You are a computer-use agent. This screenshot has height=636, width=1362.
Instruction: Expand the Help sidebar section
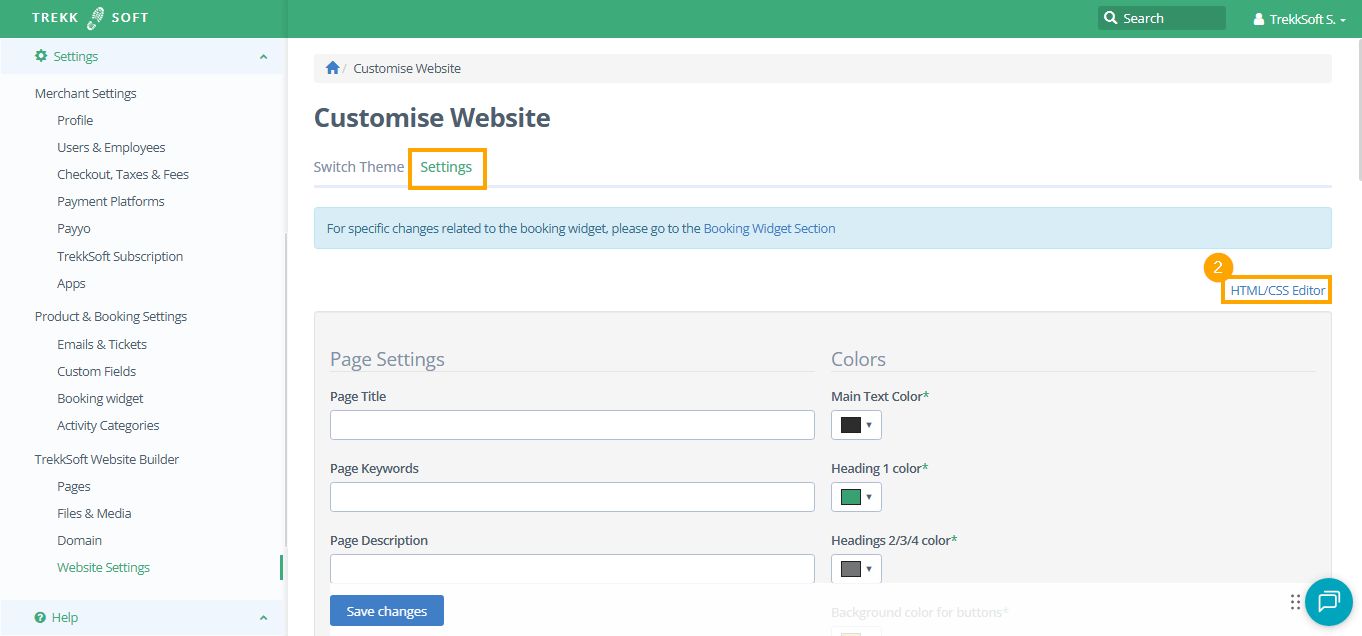click(x=263, y=618)
